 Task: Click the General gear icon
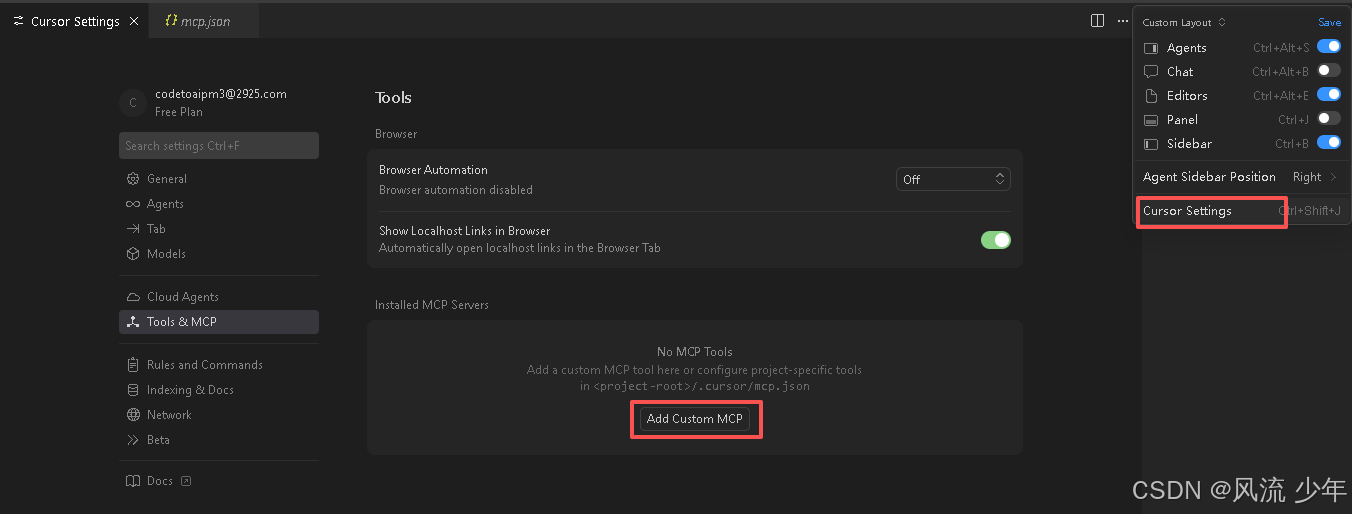133,179
